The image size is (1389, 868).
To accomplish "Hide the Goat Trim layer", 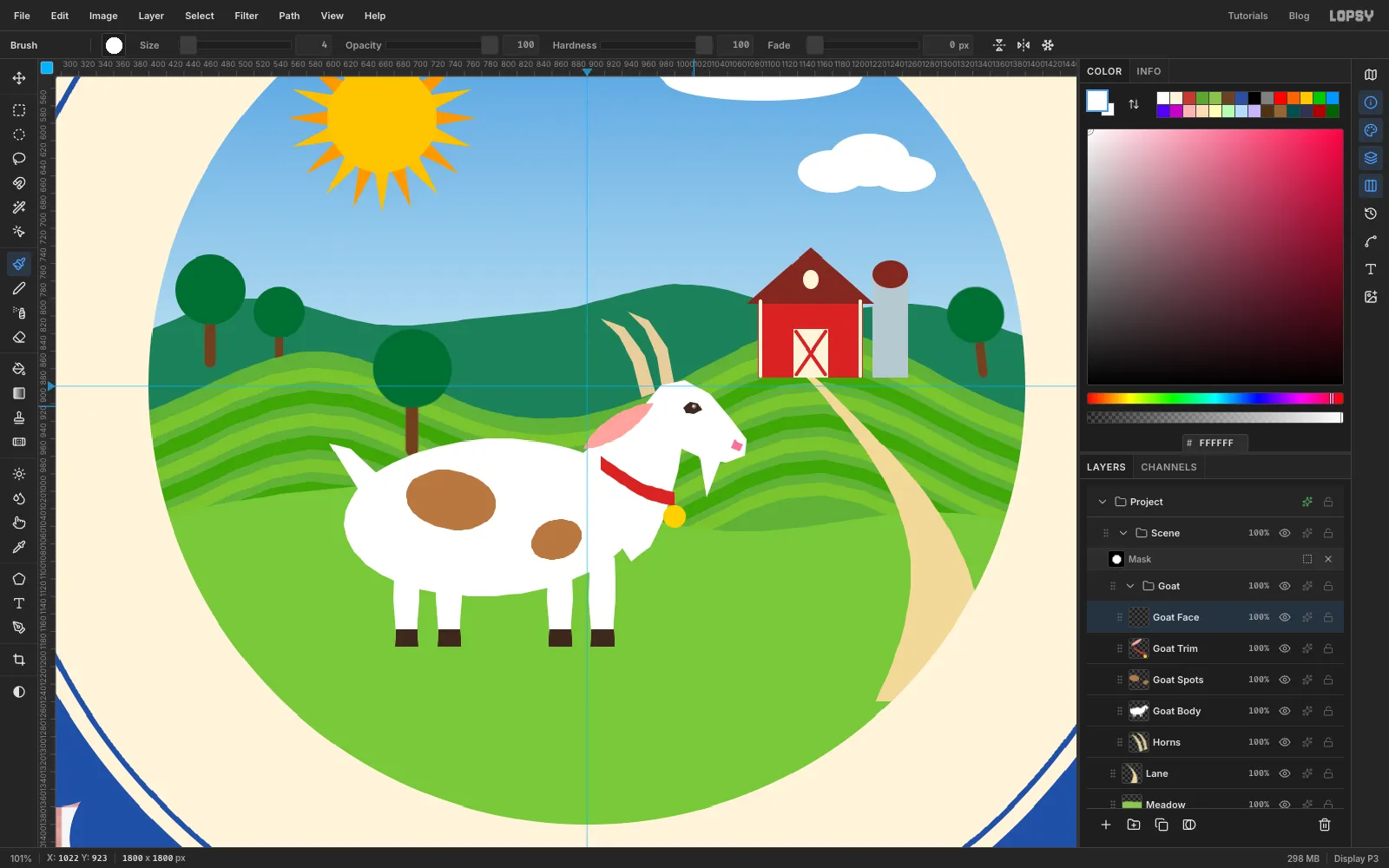I will [1285, 648].
